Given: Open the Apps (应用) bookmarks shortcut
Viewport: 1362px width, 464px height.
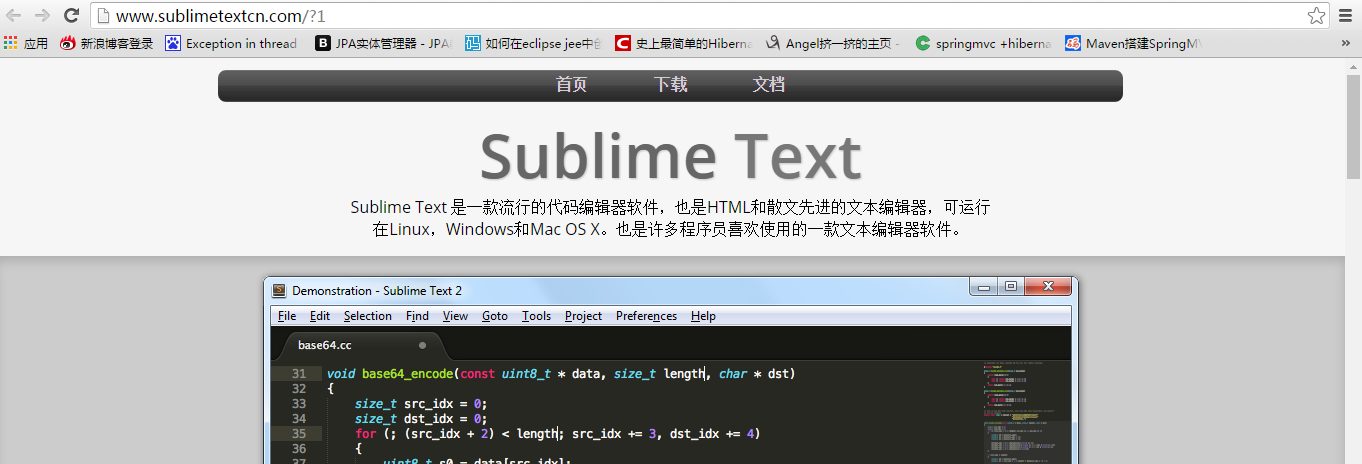Looking at the screenshot, I should coord(26,43).
